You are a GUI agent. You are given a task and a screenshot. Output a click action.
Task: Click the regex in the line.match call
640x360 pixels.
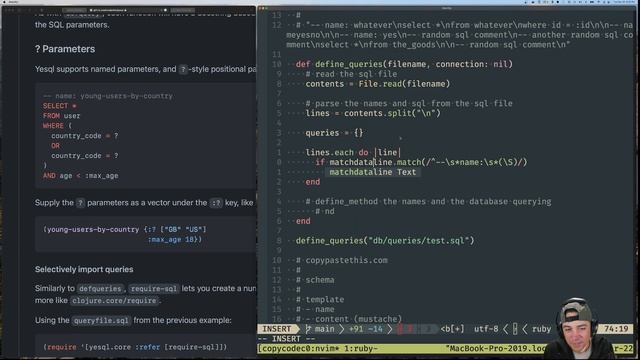point(473,162)
